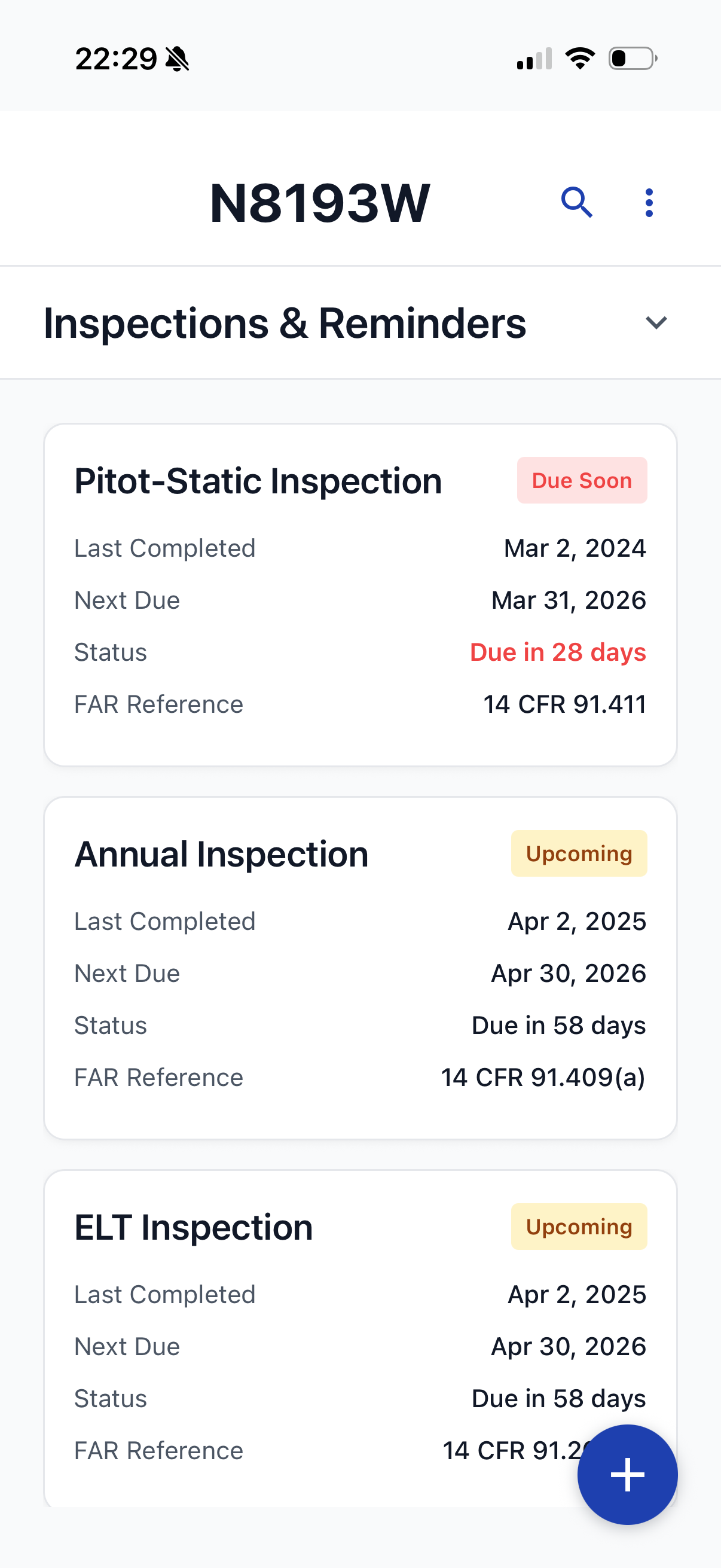The height and width of the screenshot is (1568, 721).
Task: Toggle the Upcoming badge on Annual Inspection
Action: (x=579, y=853)
